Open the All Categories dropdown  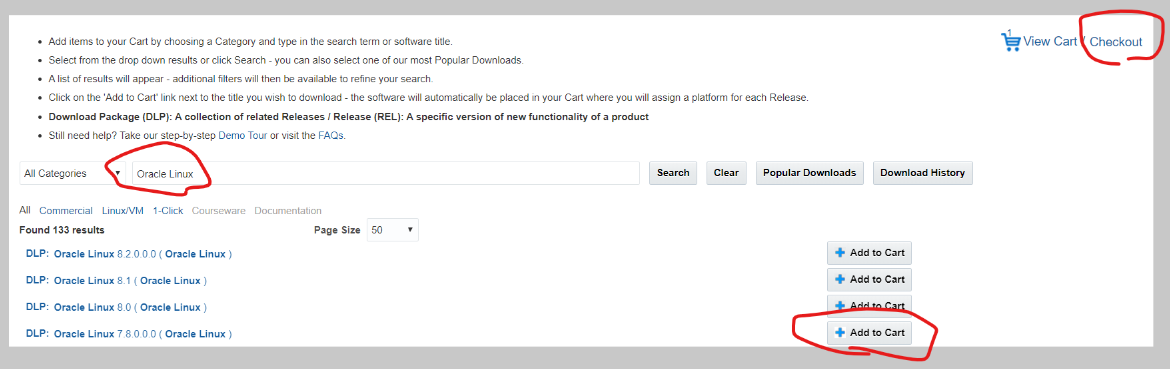[x=72, y=173]
